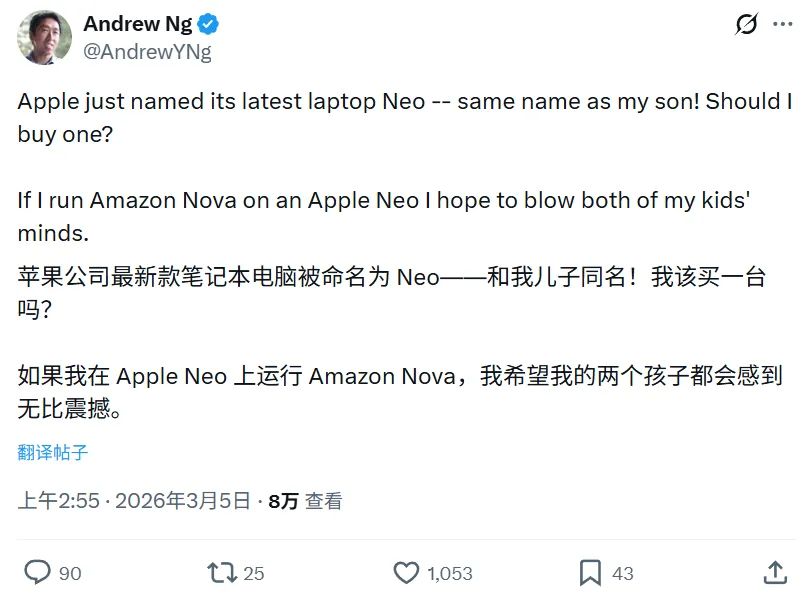This screenshot has height=599, width=810.
Task: Click the like count 1,053
Action: (x=449, y=573)
